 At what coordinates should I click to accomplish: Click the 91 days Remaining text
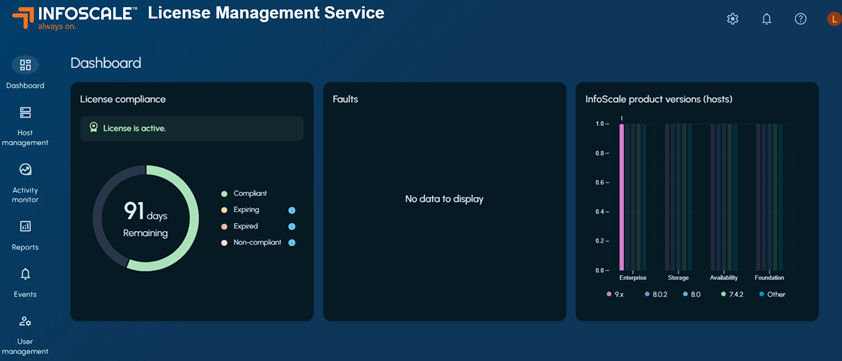click(x=146, y=219)
